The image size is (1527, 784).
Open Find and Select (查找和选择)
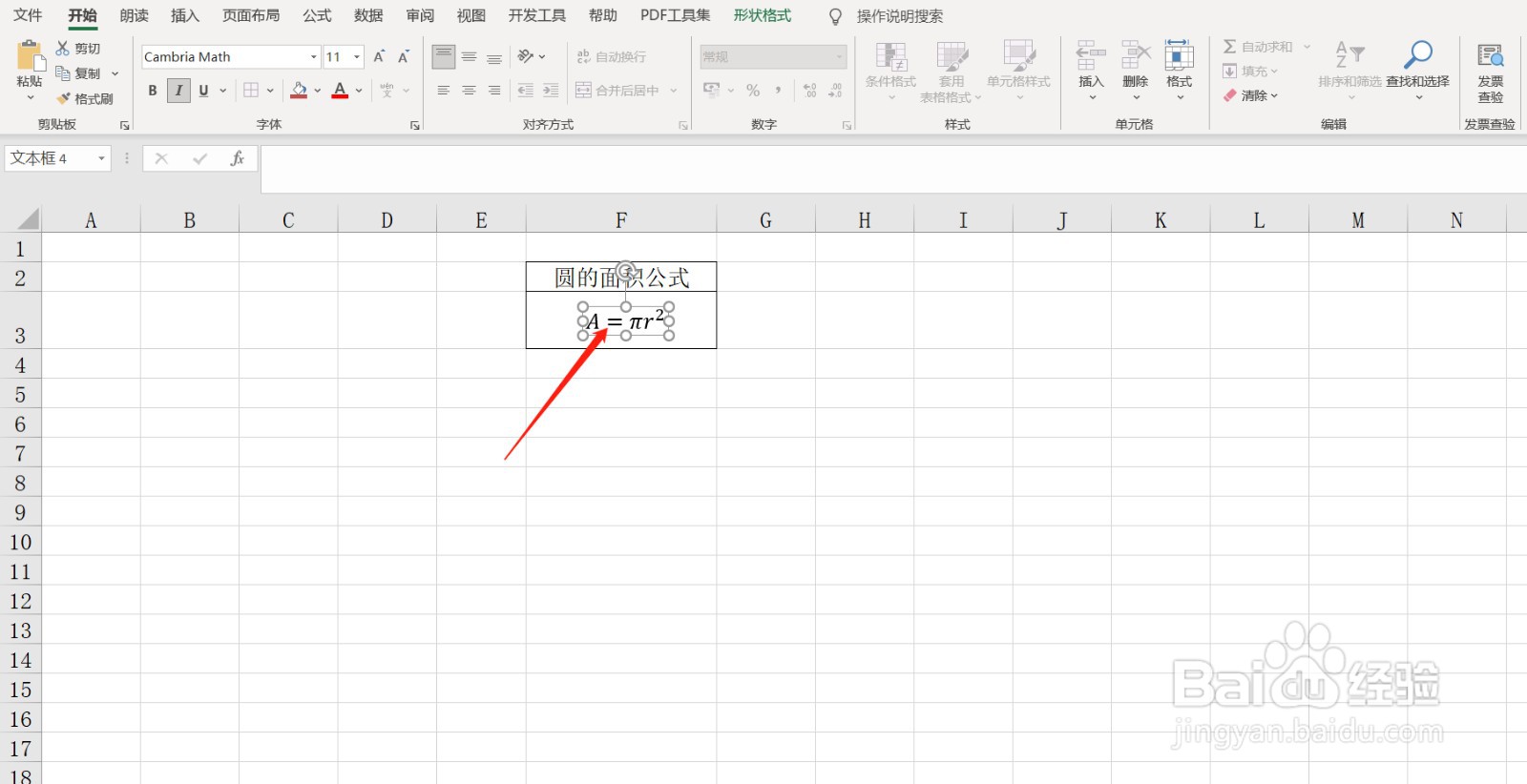(x=1417, y=69)
